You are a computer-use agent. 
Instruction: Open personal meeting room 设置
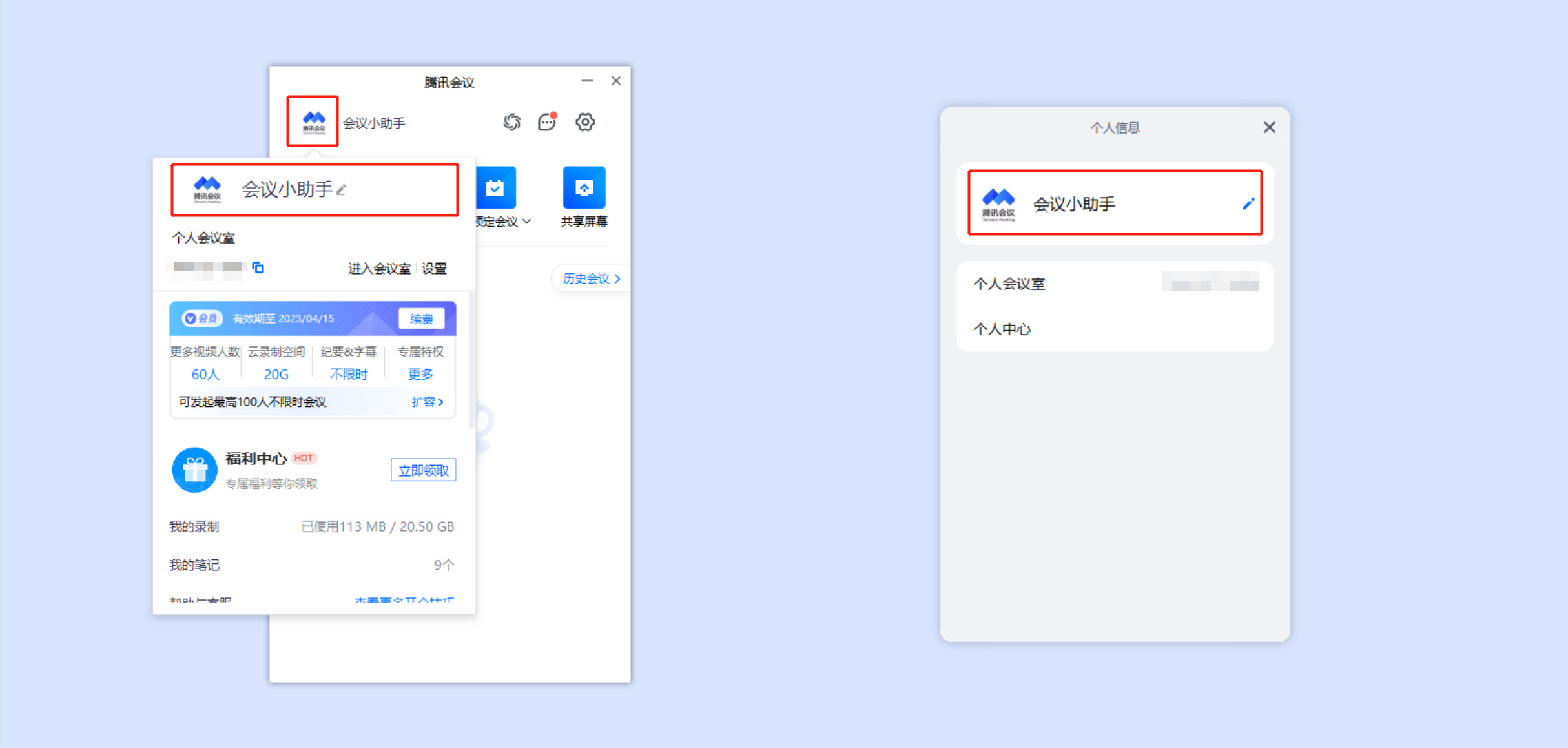coord(434,268)
